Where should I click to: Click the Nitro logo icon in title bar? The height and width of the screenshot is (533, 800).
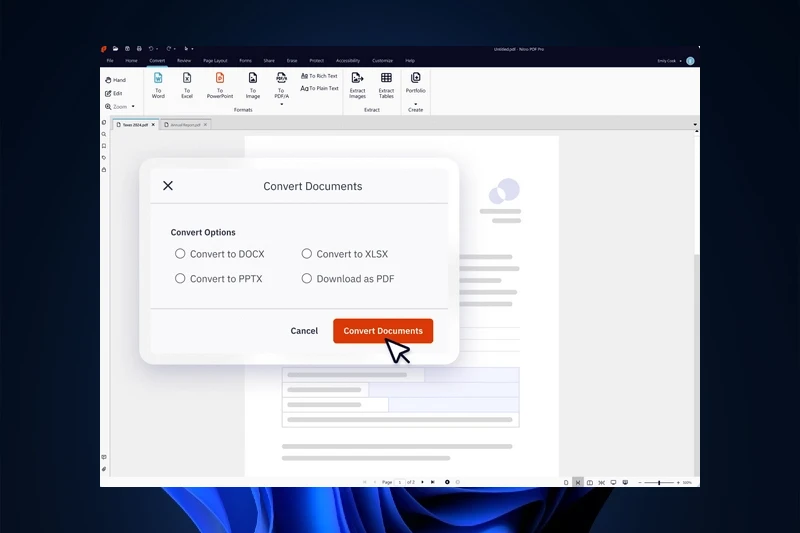coord(104,49)
